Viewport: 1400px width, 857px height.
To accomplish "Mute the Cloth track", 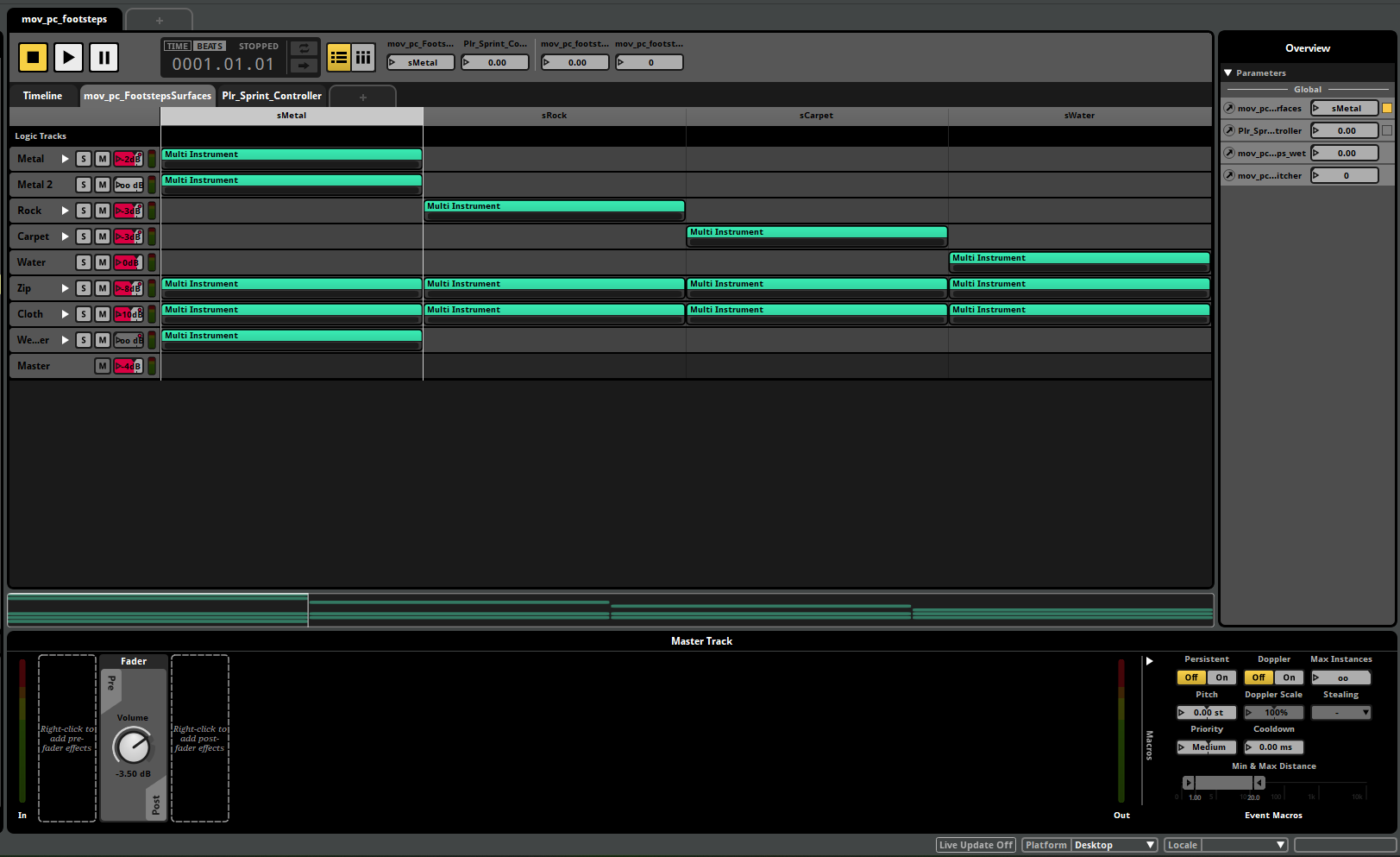I will pos(103,314).
